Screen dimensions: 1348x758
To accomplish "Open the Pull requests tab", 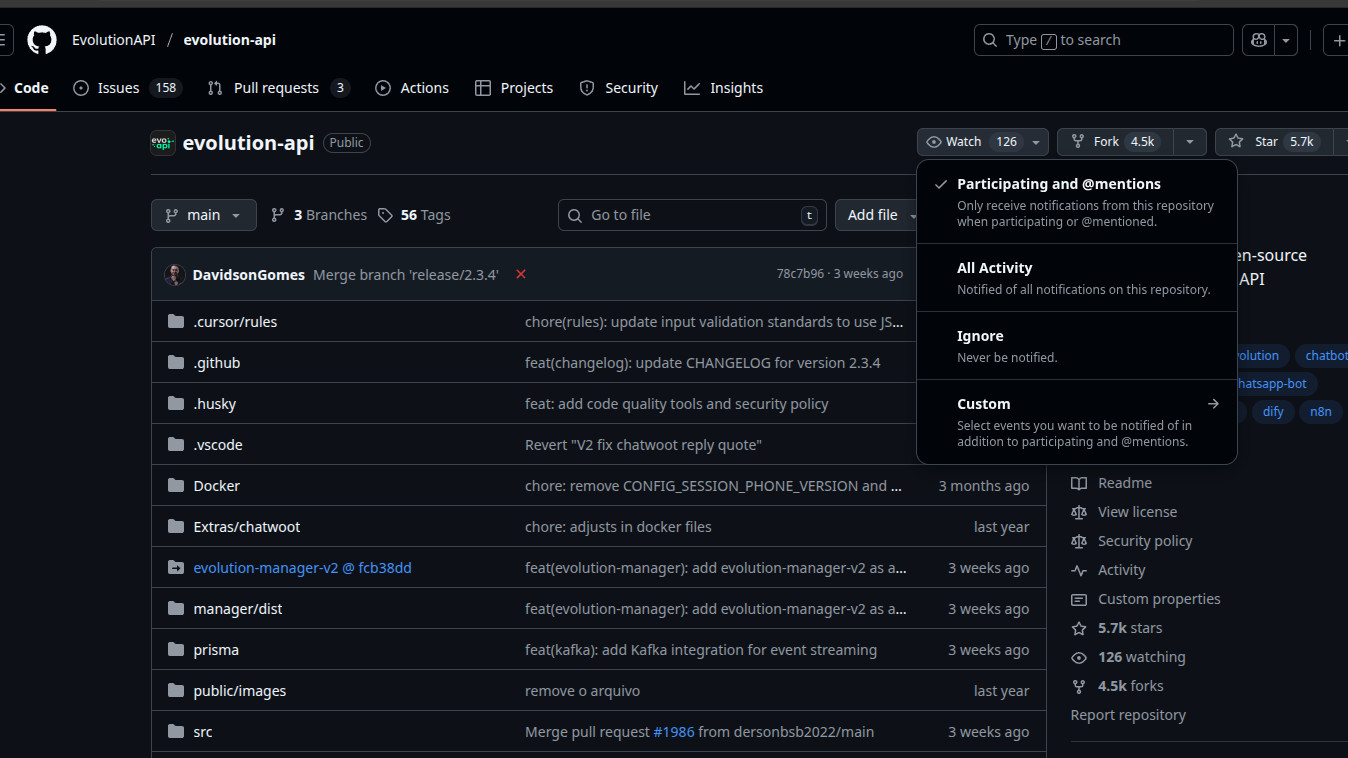I will [x=278, y=88].
